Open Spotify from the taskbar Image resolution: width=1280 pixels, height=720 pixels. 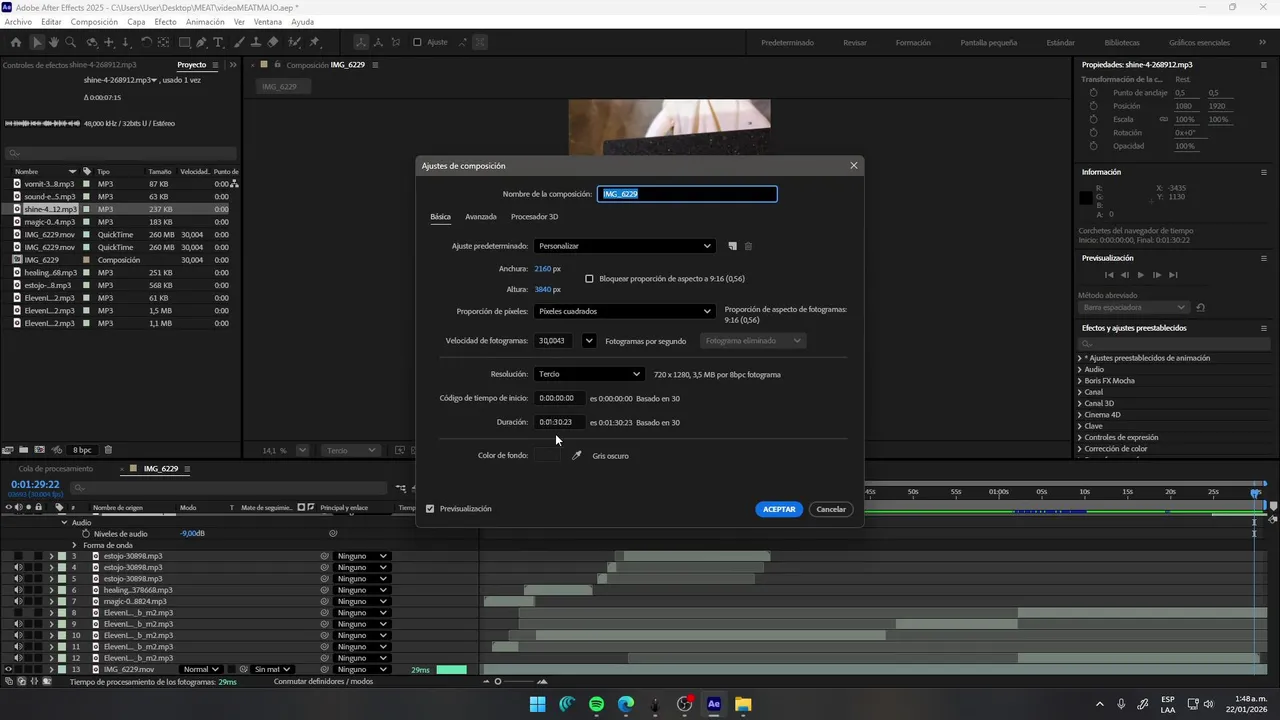596,704
